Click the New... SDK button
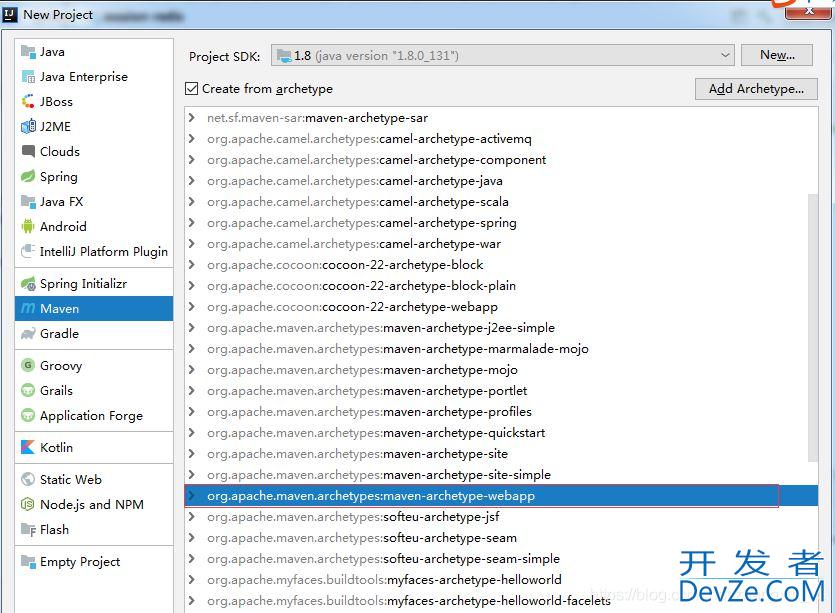The height and width of the screenshot is (613, 835). (x=777, y=56)
